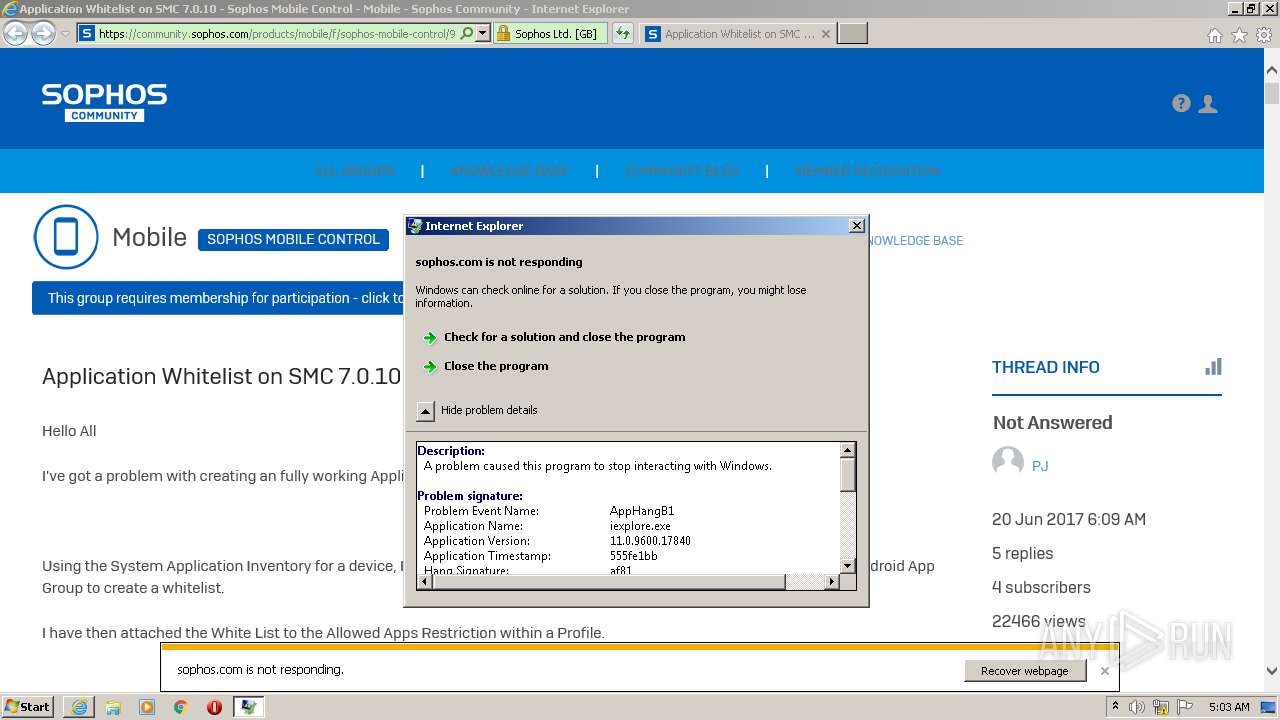Open the Knowledge Base menu item
This screenshot has width=1280, height=720.
coord(509,171)
